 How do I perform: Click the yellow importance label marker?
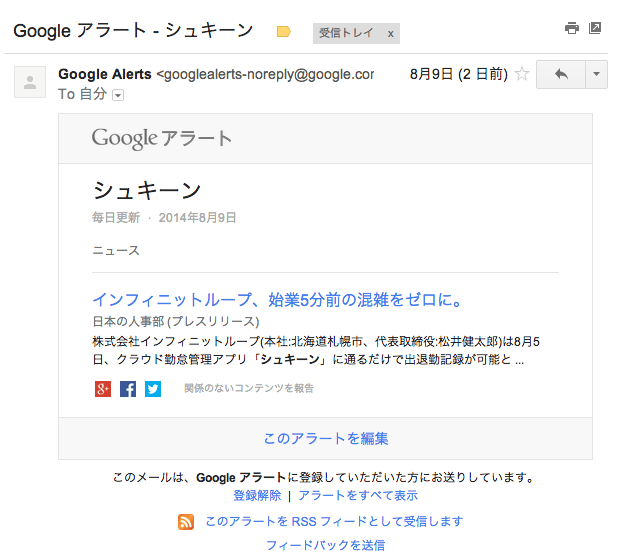pyautogui.click(x=284, y=32)
